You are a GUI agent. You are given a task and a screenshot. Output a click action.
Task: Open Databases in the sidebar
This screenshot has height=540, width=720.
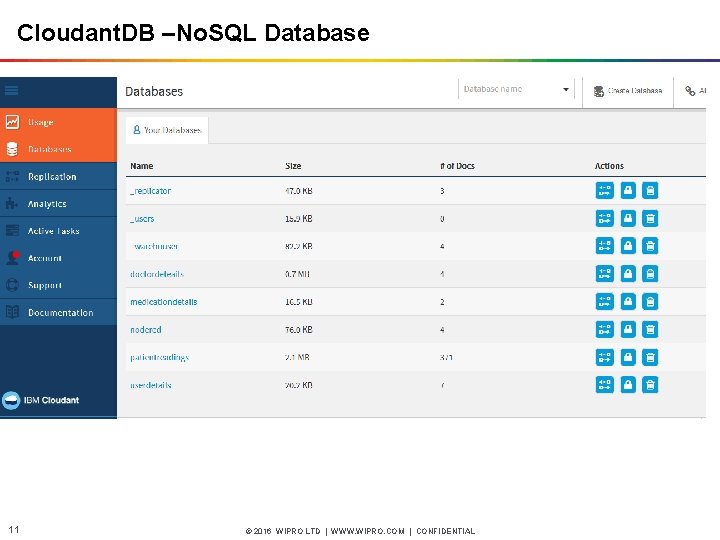pyautogui.click(x=58, y=149)
